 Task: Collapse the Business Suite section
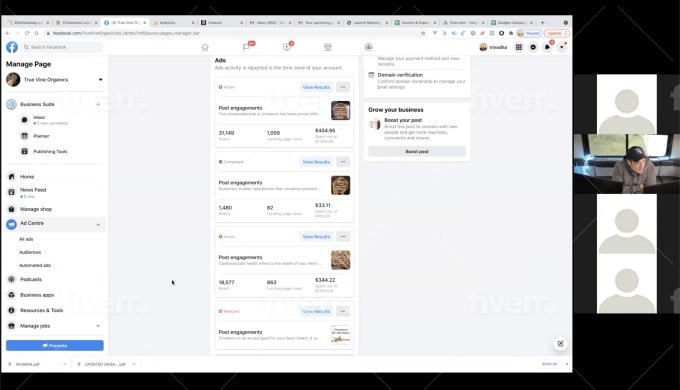(x=98, y=104)
